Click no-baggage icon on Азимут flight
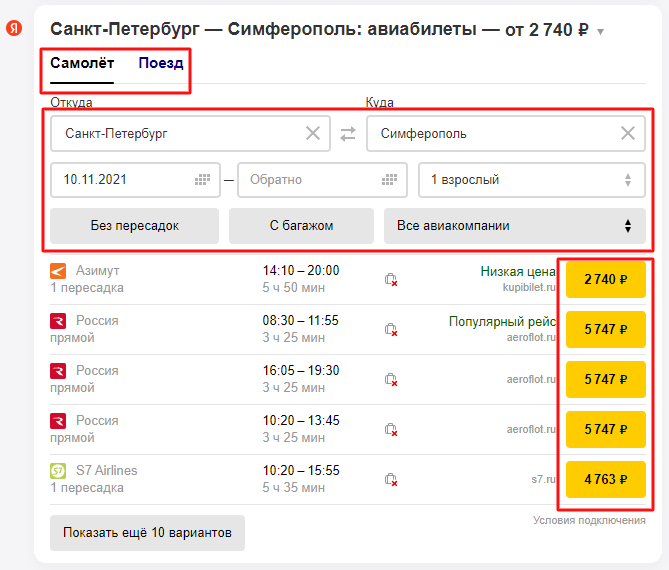The height and width of the screenshot is (570, 669). pos(391,279)
